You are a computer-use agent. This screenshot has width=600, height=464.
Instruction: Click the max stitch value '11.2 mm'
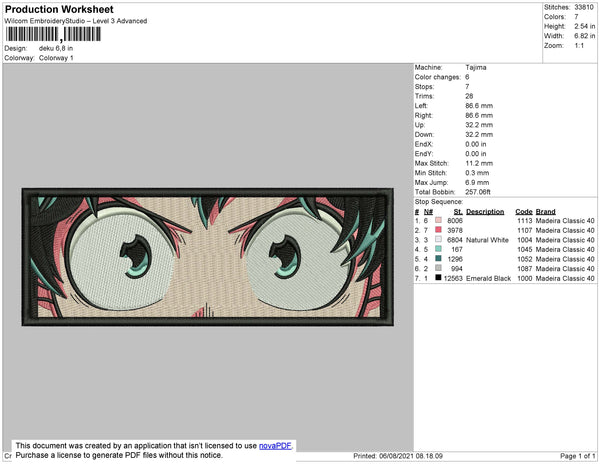click(x=479, y=163)
